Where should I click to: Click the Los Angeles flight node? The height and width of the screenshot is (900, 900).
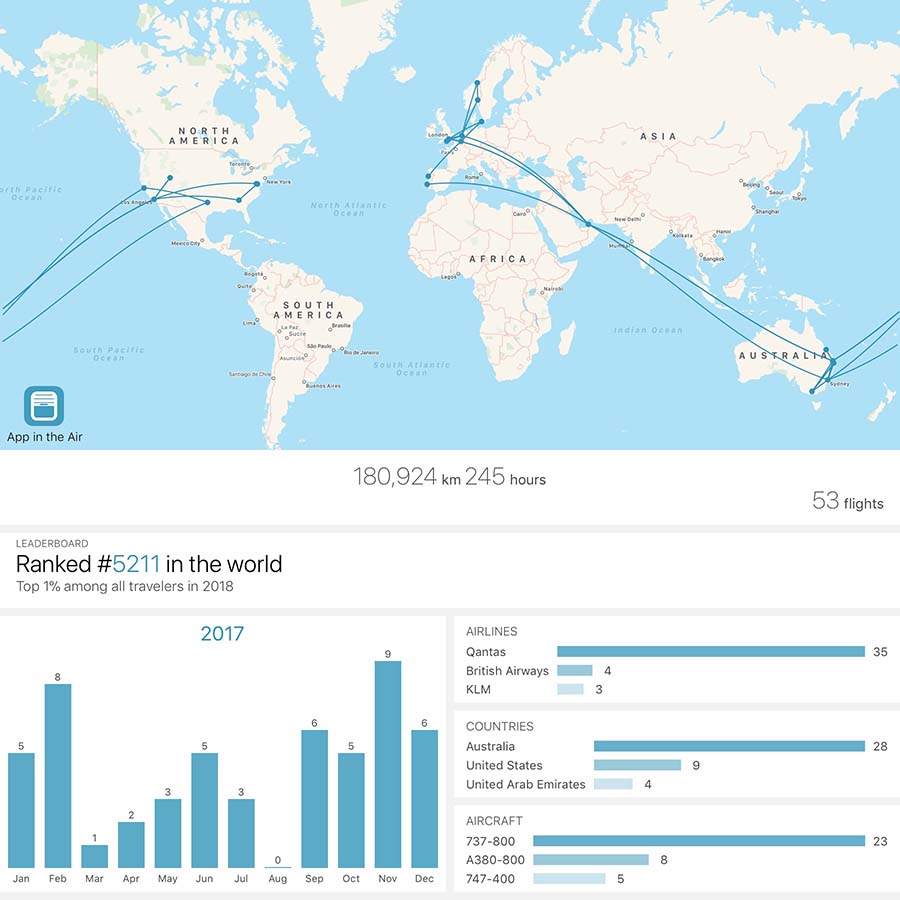click(x=153, y=200)
